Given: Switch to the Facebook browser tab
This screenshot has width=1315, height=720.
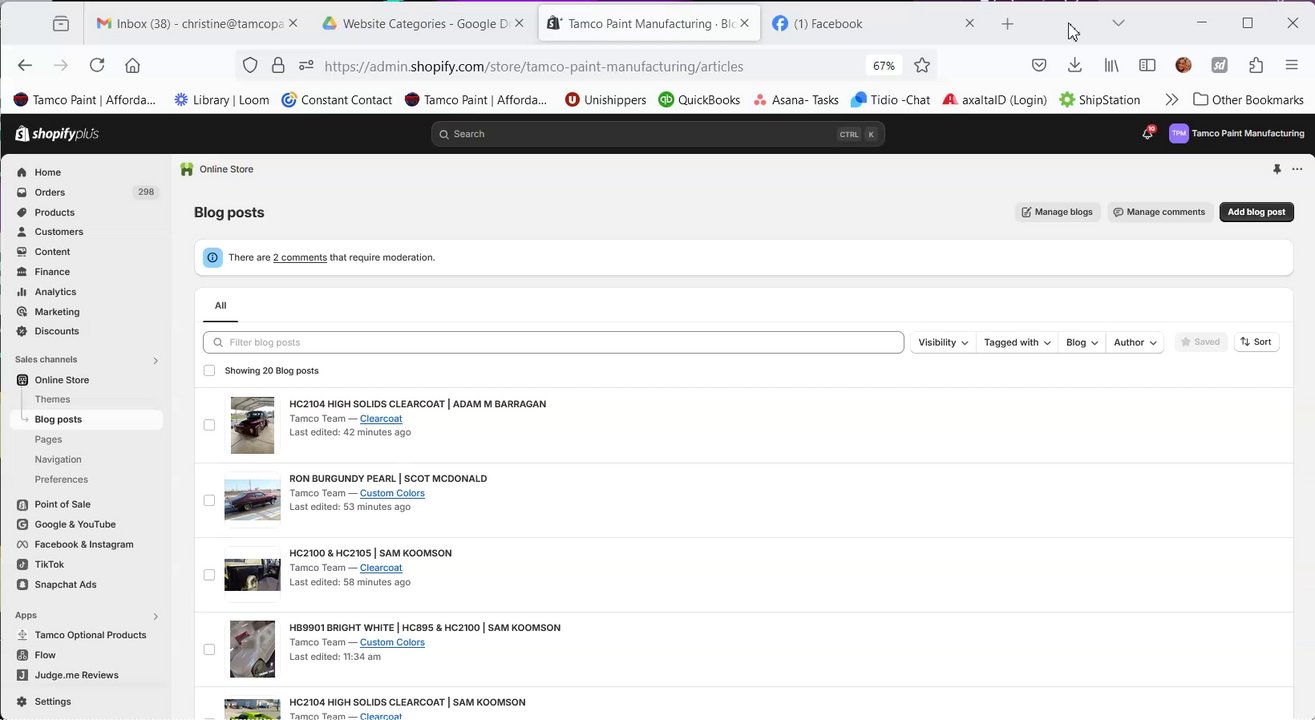Looking at the screenshot, I should 873,23.
